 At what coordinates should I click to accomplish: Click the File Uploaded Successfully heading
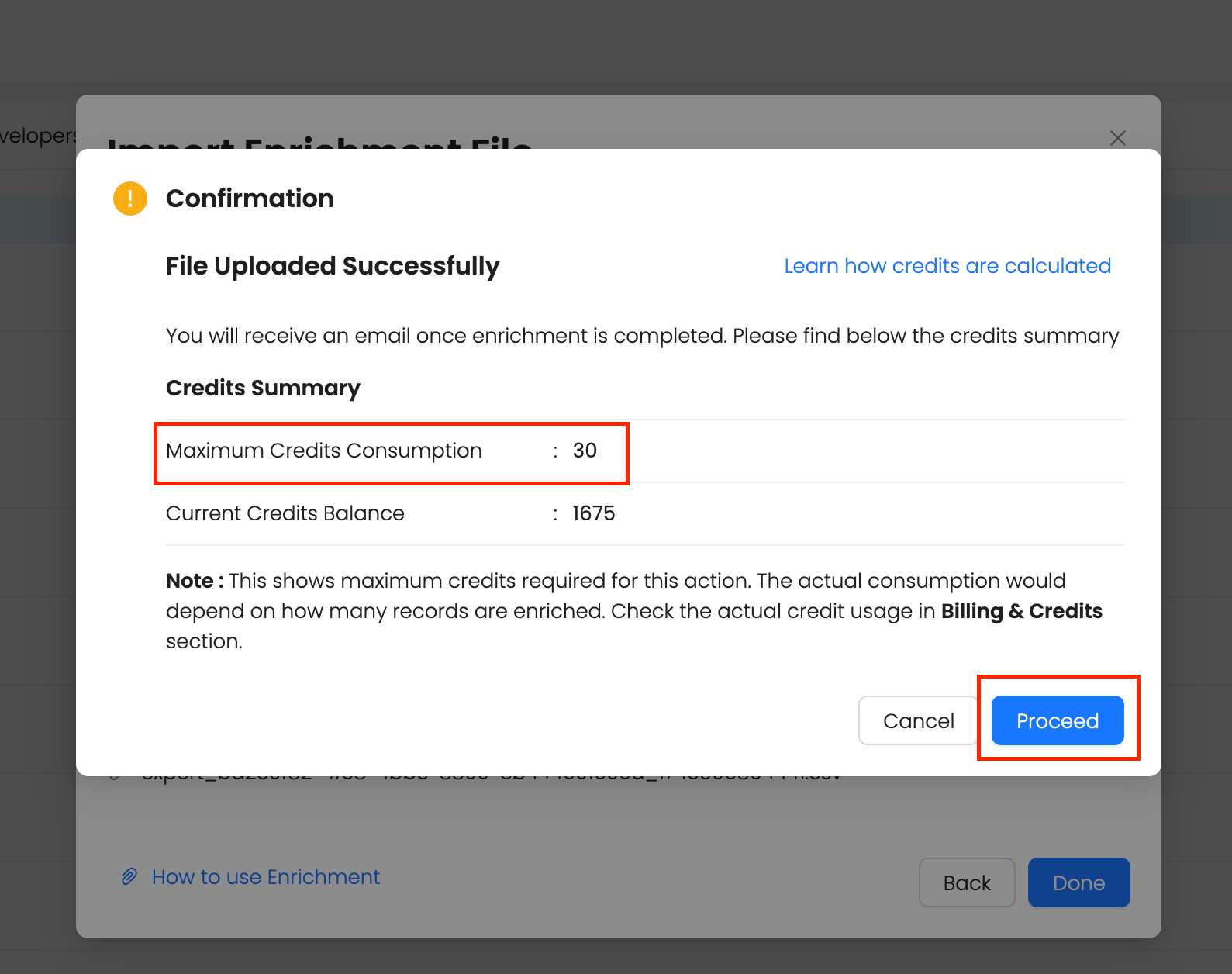pyautogui.click(x=333, y=266)
